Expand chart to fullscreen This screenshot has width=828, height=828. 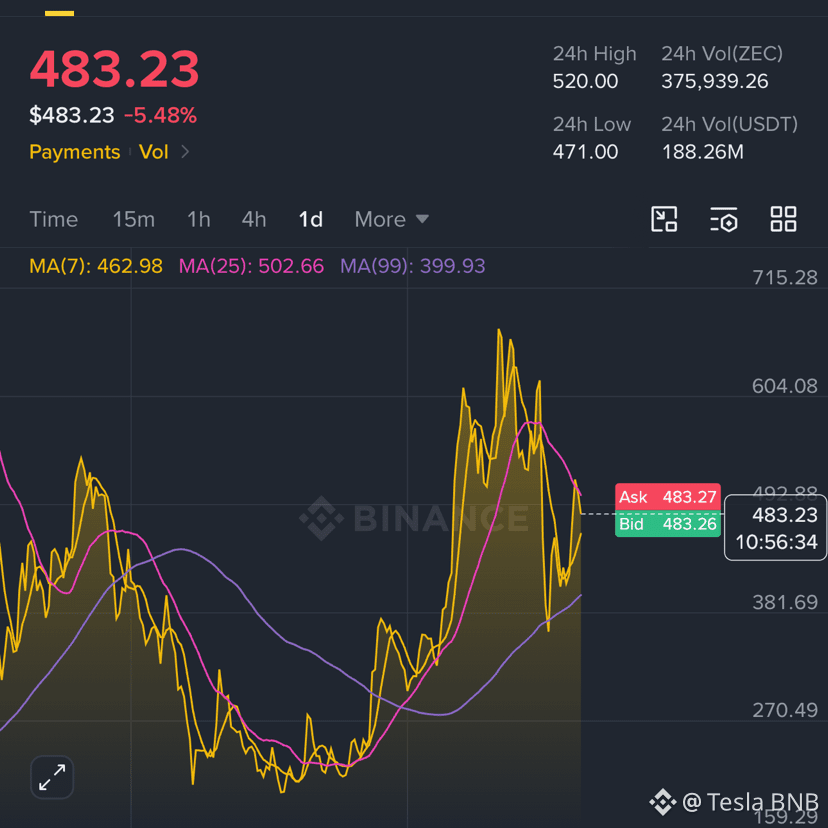(52, 777)
